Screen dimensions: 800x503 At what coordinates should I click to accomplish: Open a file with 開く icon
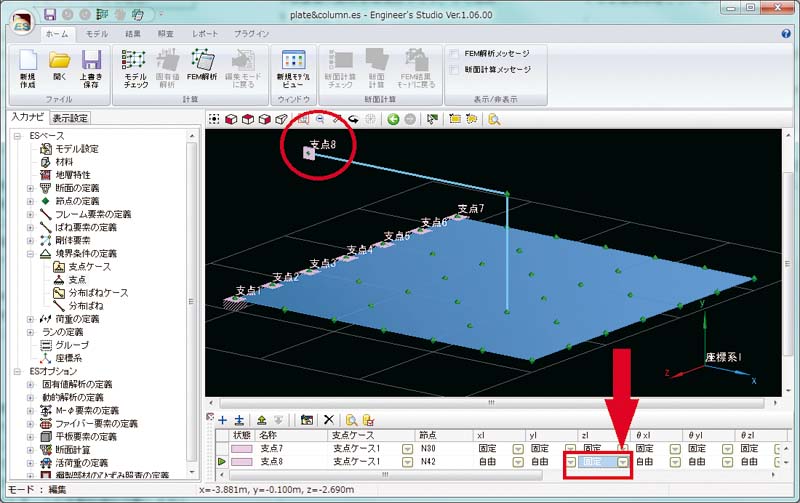click(x=60, y=65)
